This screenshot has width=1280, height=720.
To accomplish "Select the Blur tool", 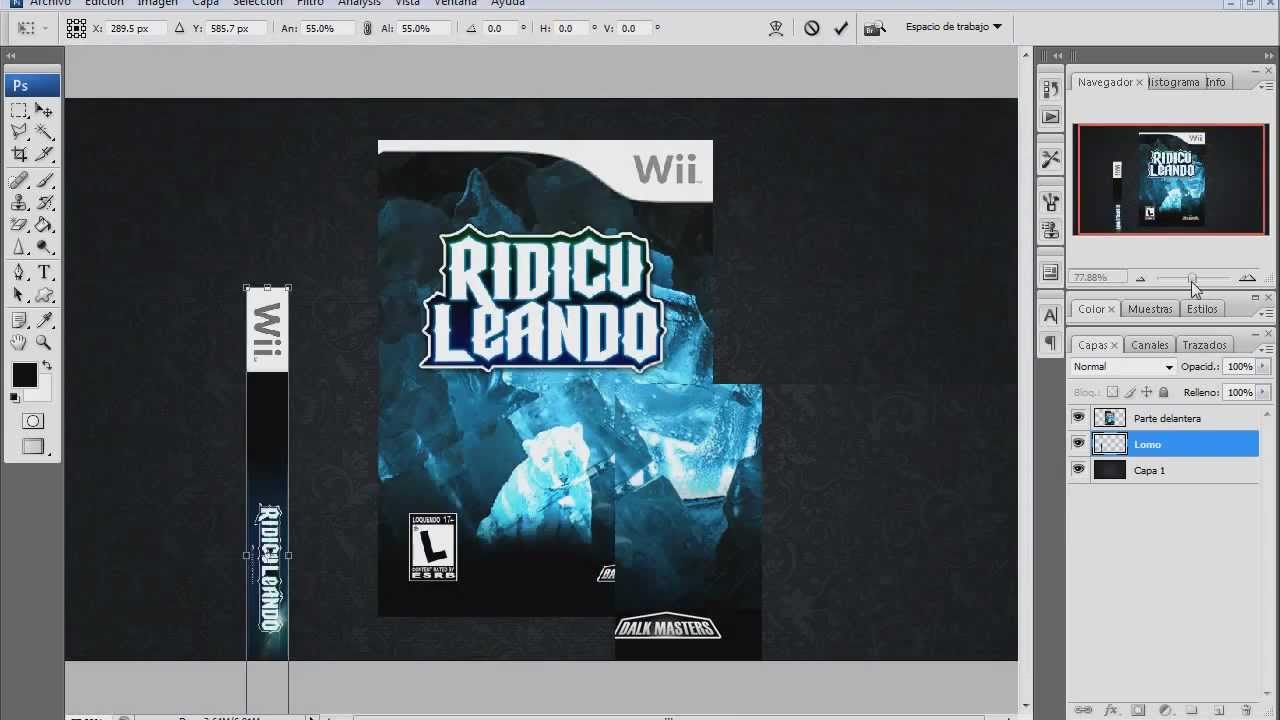I will [x=19, y=247].
